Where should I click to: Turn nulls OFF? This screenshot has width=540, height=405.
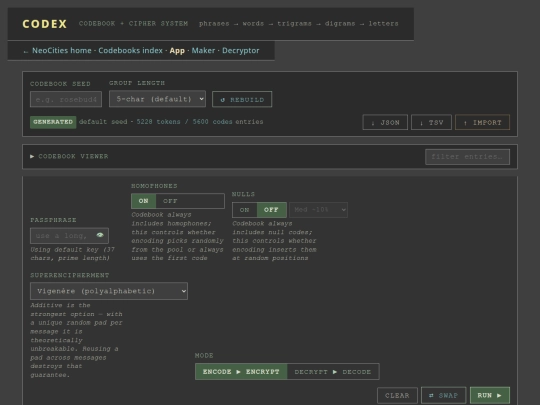coord(271,210)
